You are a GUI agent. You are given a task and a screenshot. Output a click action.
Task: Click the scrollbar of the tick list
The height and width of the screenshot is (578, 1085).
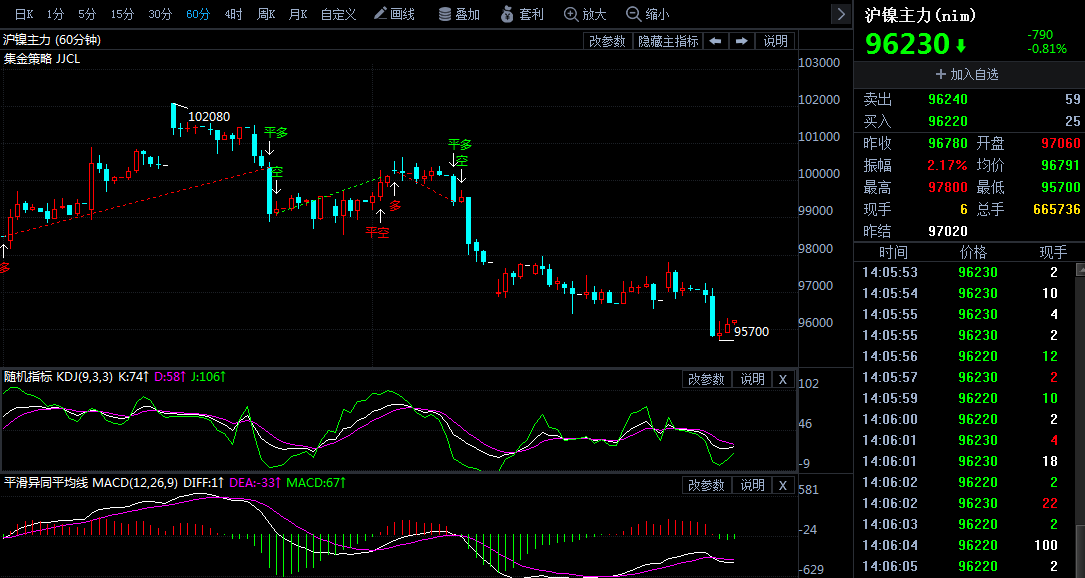tap(1079, 419)
